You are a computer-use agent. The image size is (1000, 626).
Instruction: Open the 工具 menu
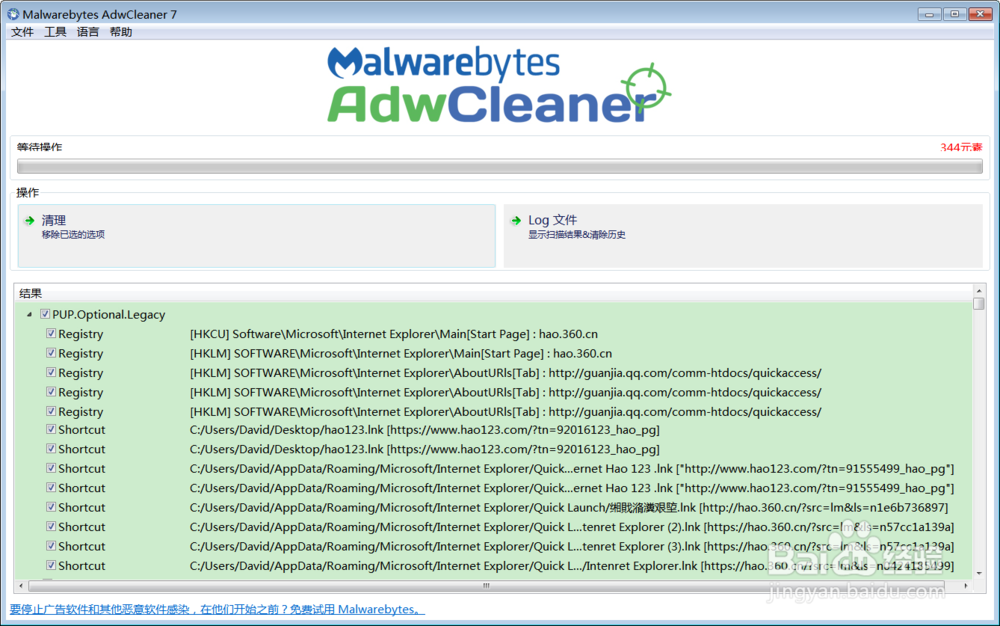point(55,32)
